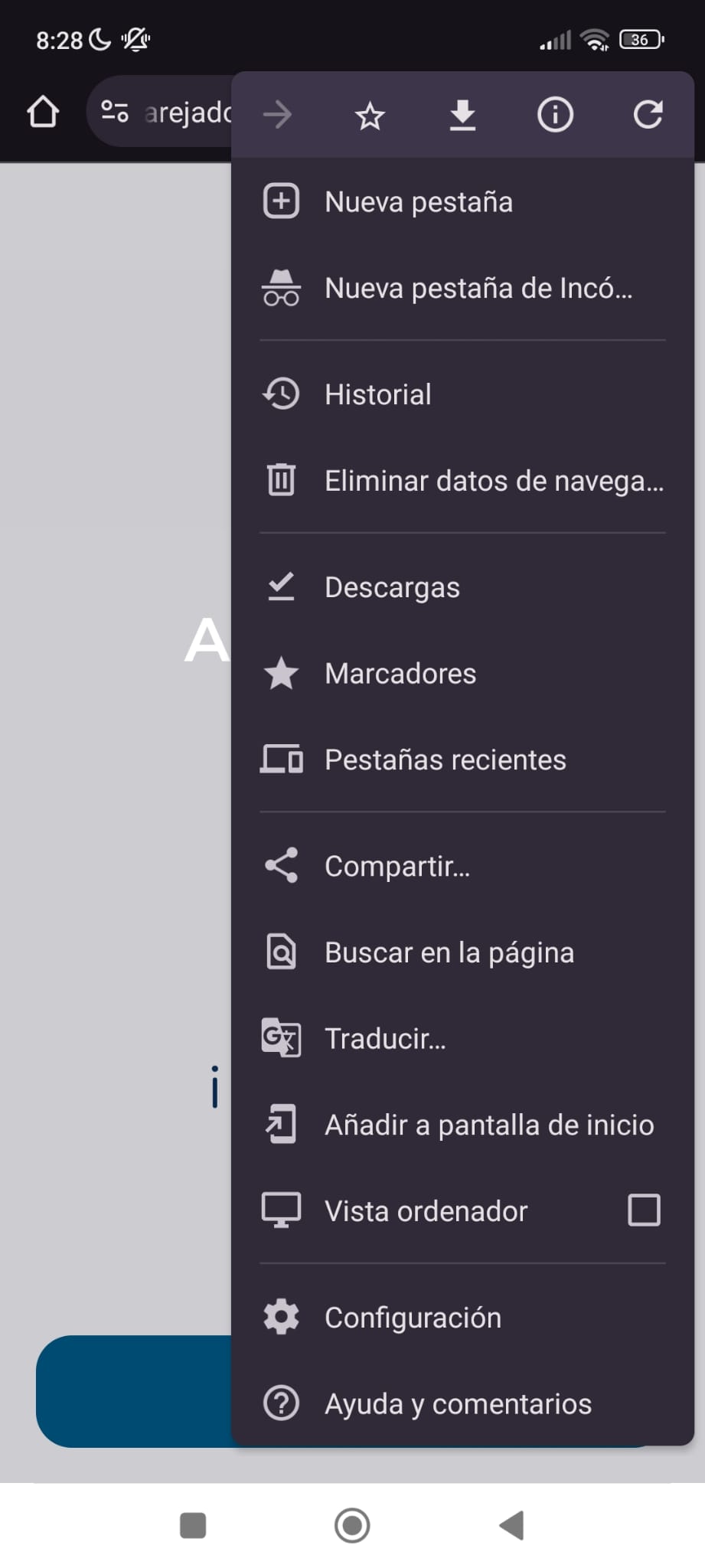Select Eliminar datos de navegación

[x=493, y=481]
